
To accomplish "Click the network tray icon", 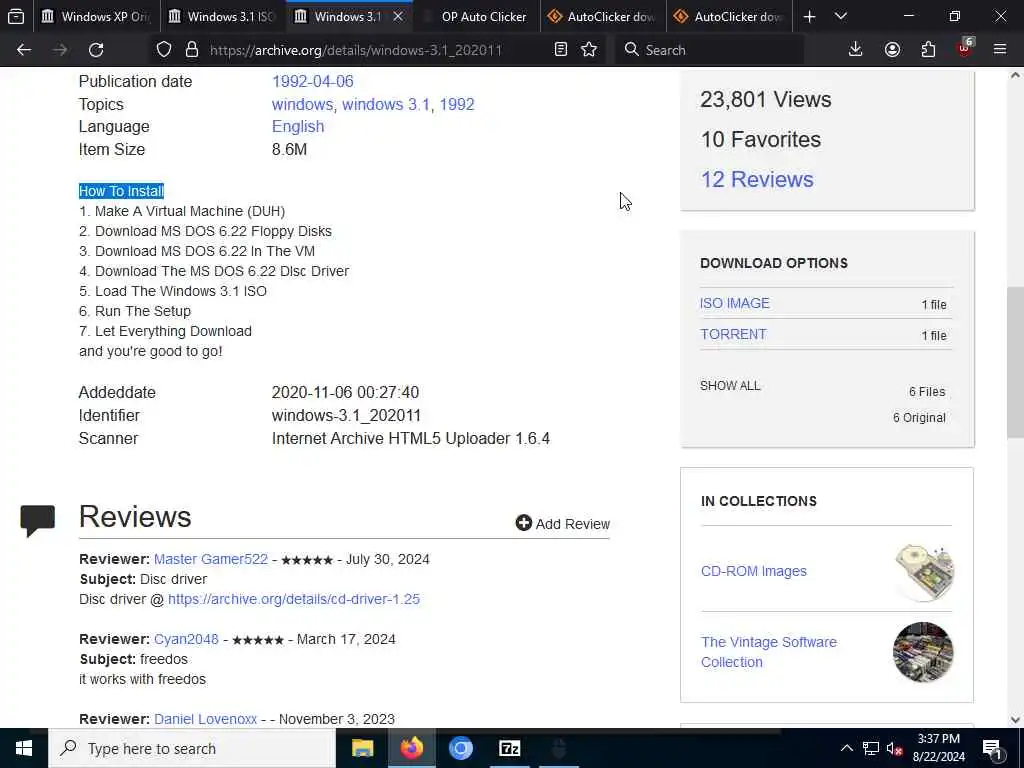I will point(871,748).
